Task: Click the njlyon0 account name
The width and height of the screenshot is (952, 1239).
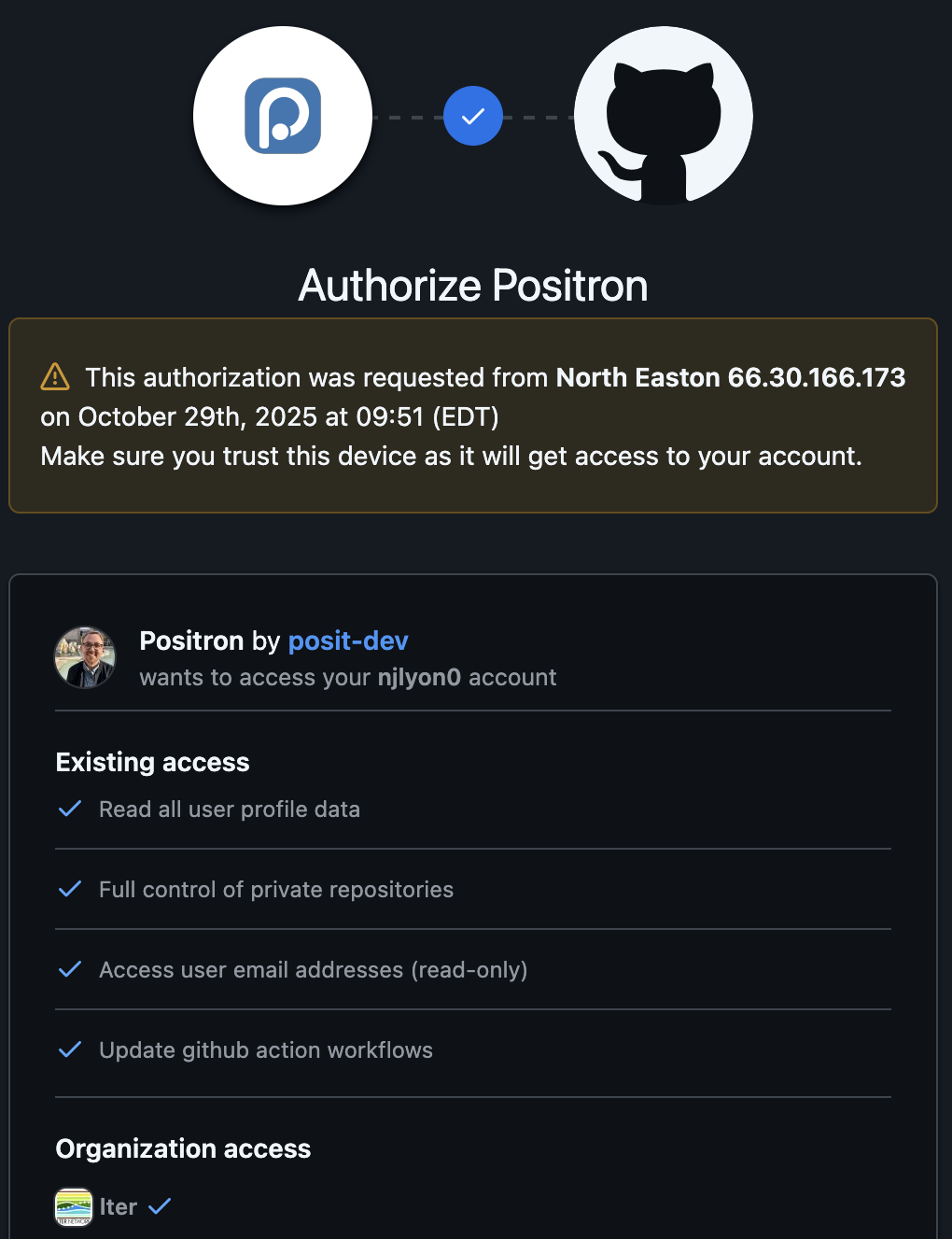Action: pyautogui.click(x=419, y=678)
